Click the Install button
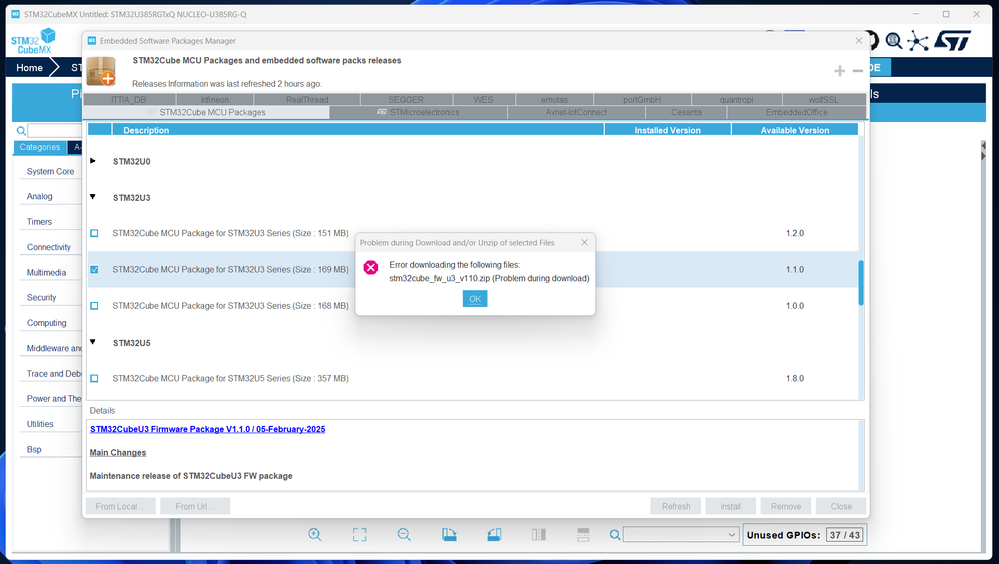999x564 pixels. pos(730,506)
